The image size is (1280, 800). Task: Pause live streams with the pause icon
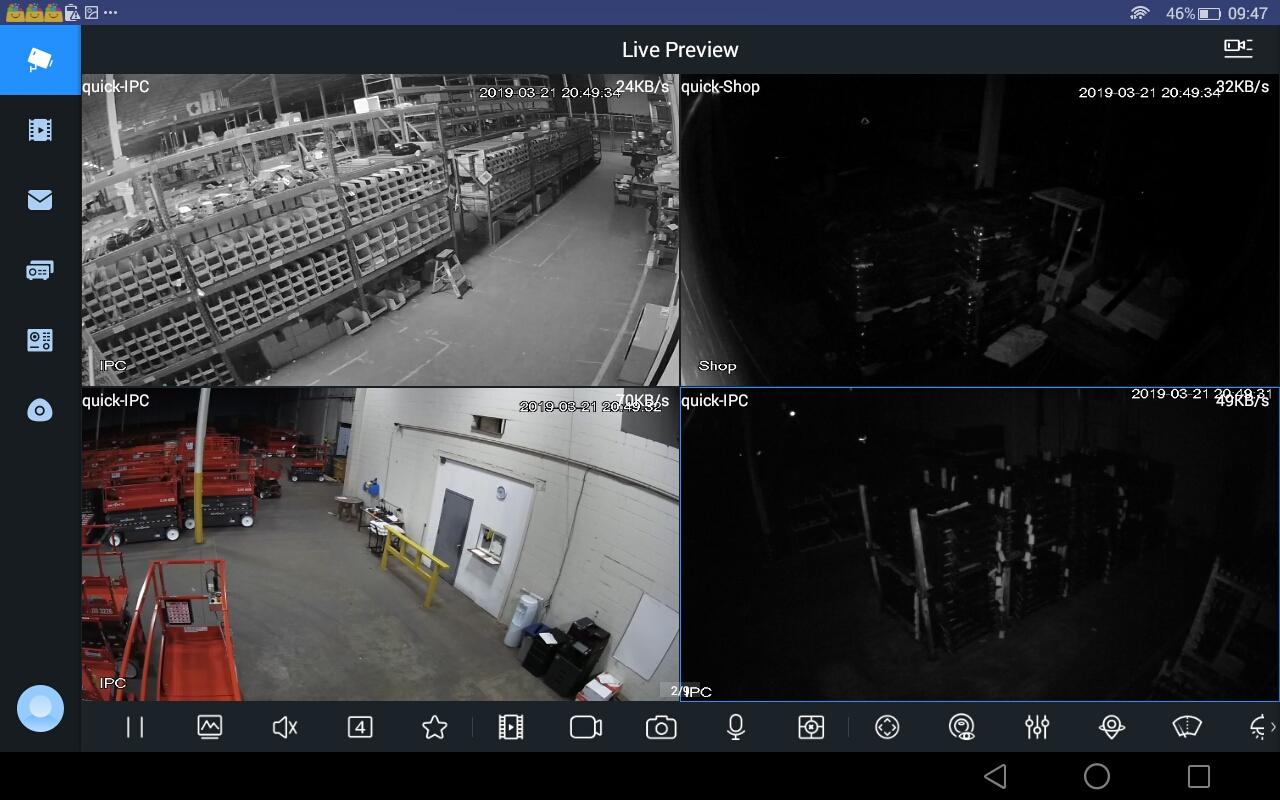[134, 727]
